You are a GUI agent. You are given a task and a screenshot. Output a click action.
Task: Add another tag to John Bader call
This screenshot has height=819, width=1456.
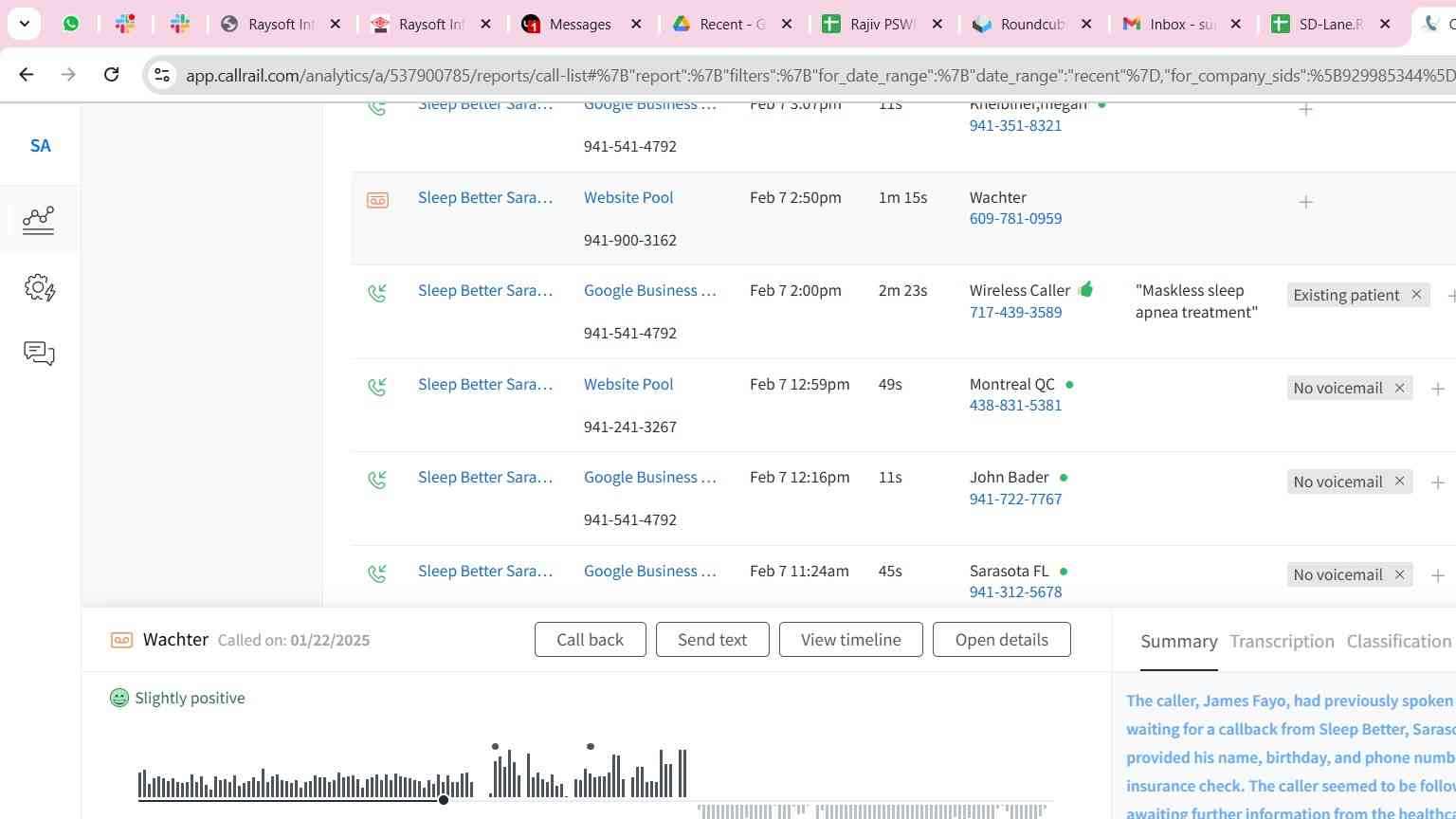pos(1438,482)
